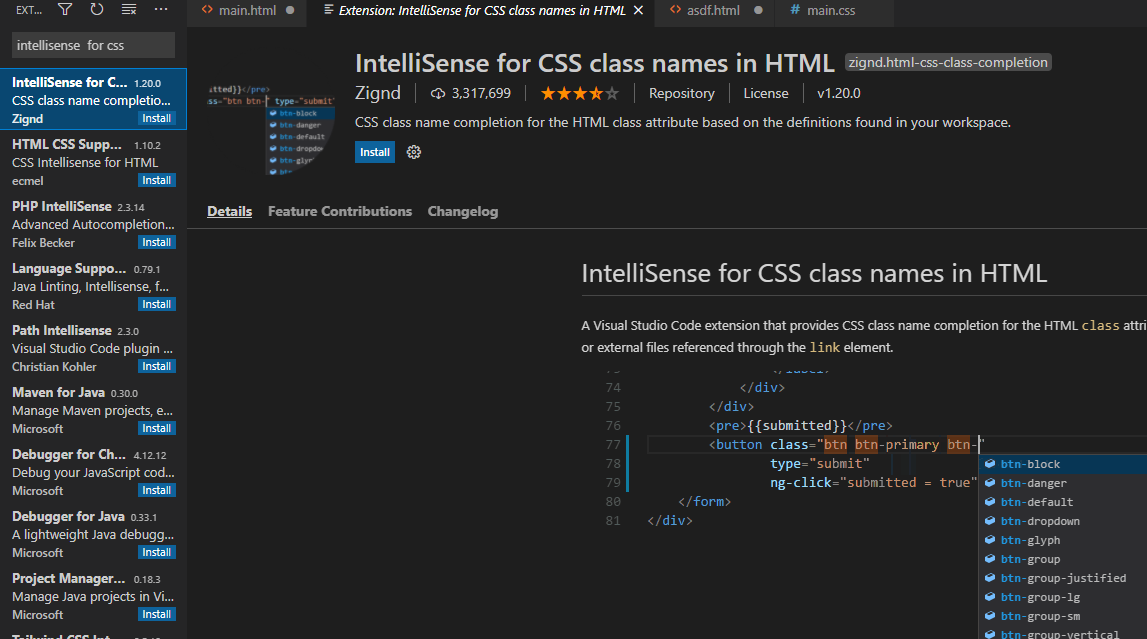This screenshot has width=1147, height=639.
Task: Open the License link
Action: tap(766, 94)
